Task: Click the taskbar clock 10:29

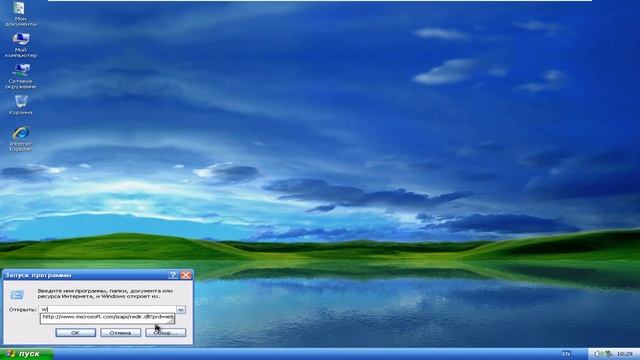Action: coord(625,354)
